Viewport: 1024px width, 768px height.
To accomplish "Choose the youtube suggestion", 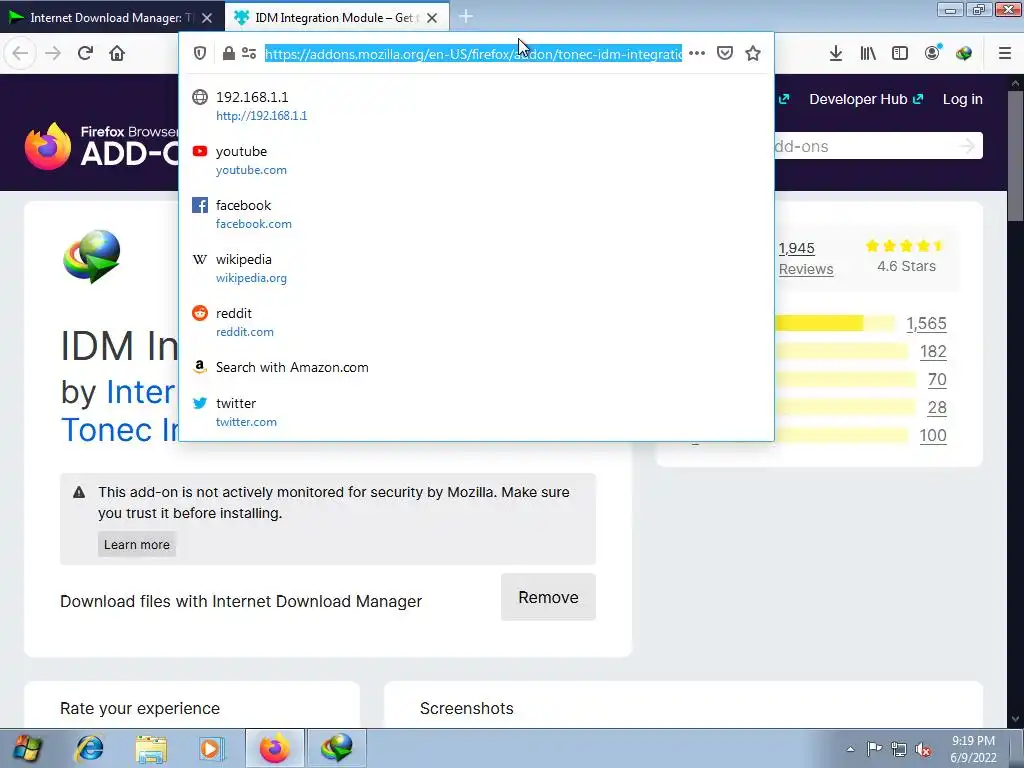I will tap(476, 160).
